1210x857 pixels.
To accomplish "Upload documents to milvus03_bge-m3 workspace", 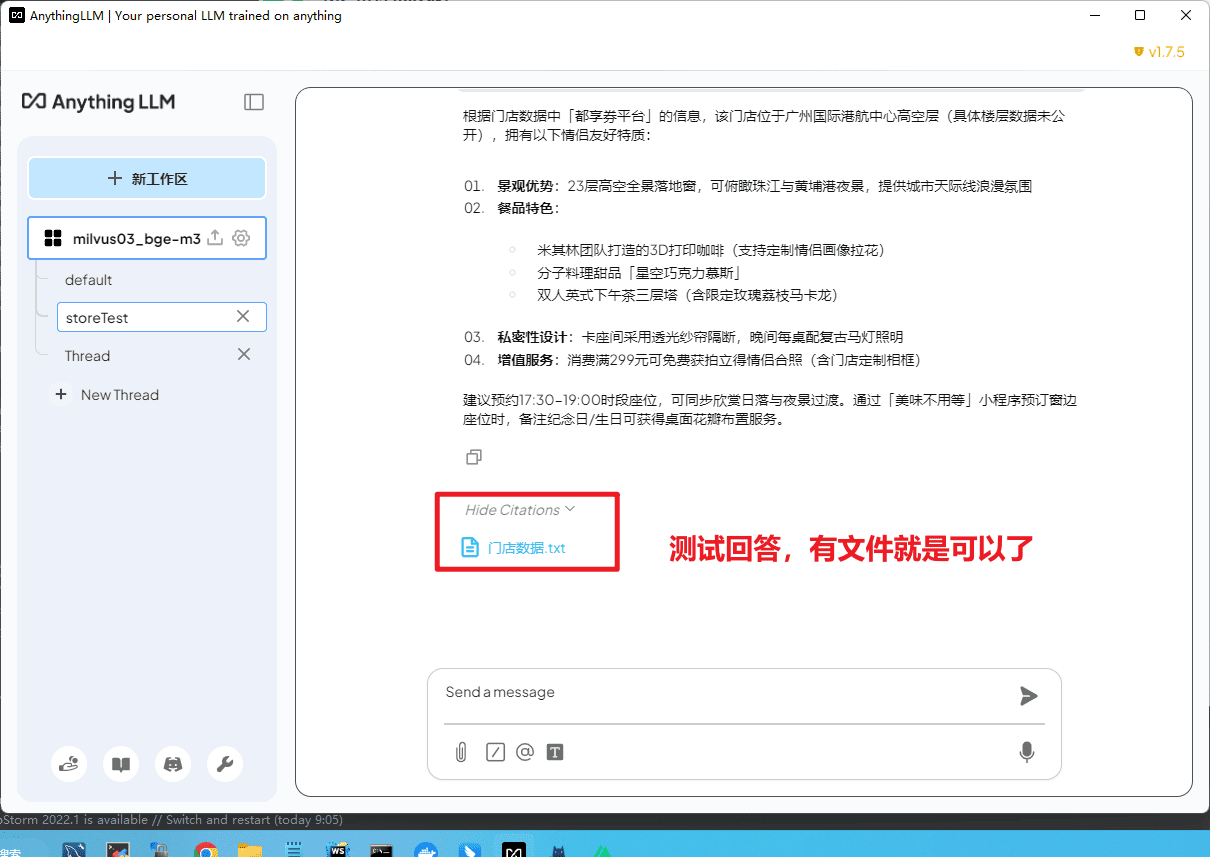I will 214,238.
